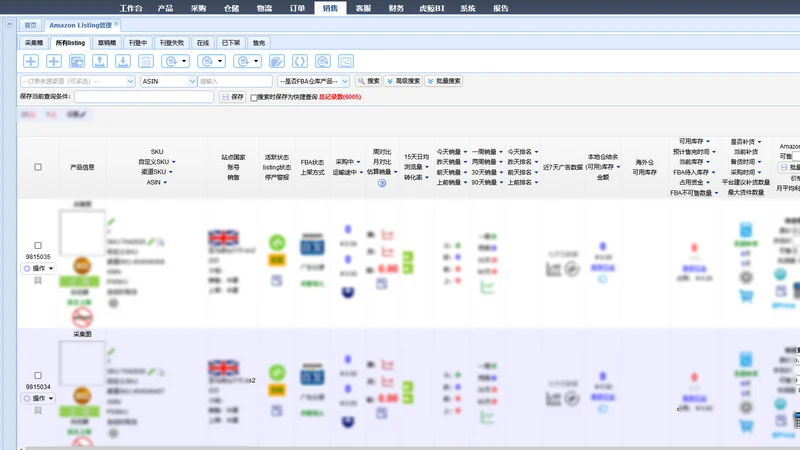This screenshot has width=800, height=450.
Task: Click the 总记录数(6005) record count text
Action: [340, 97]
